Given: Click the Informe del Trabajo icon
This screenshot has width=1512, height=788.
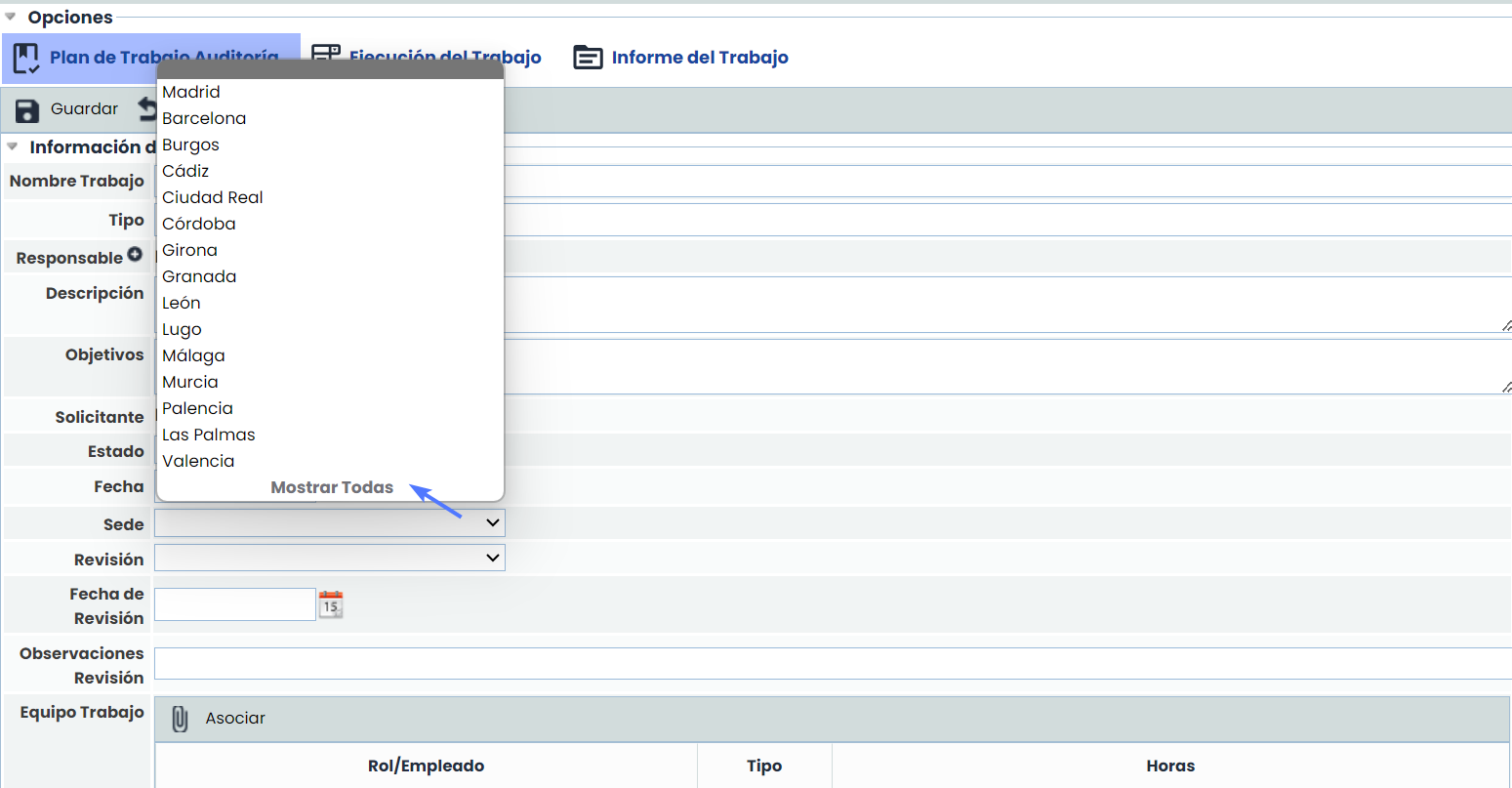Looking at the screenshot, I should 588,58.
